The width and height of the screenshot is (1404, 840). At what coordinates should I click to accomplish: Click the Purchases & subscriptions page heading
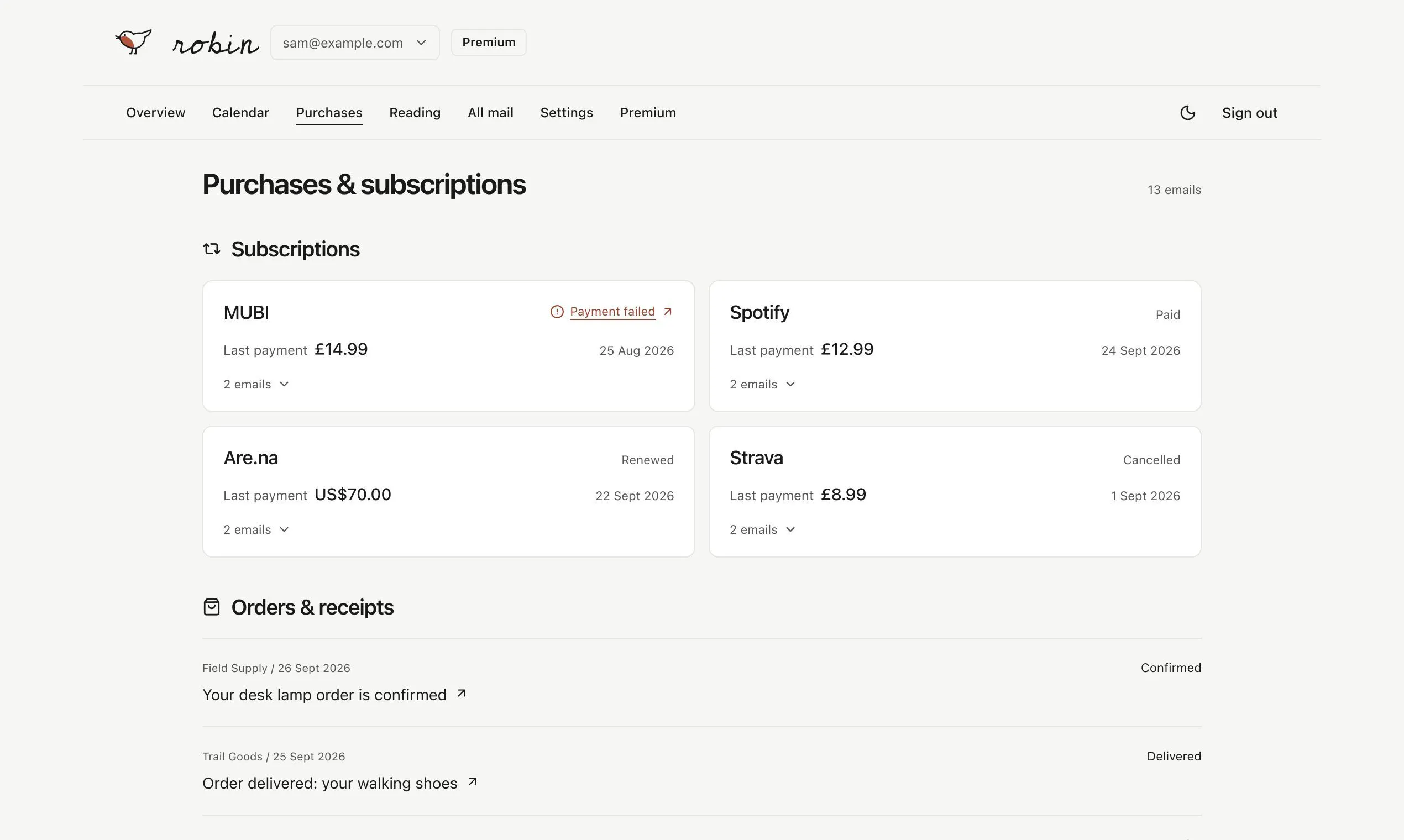click(x=364, y=185)
